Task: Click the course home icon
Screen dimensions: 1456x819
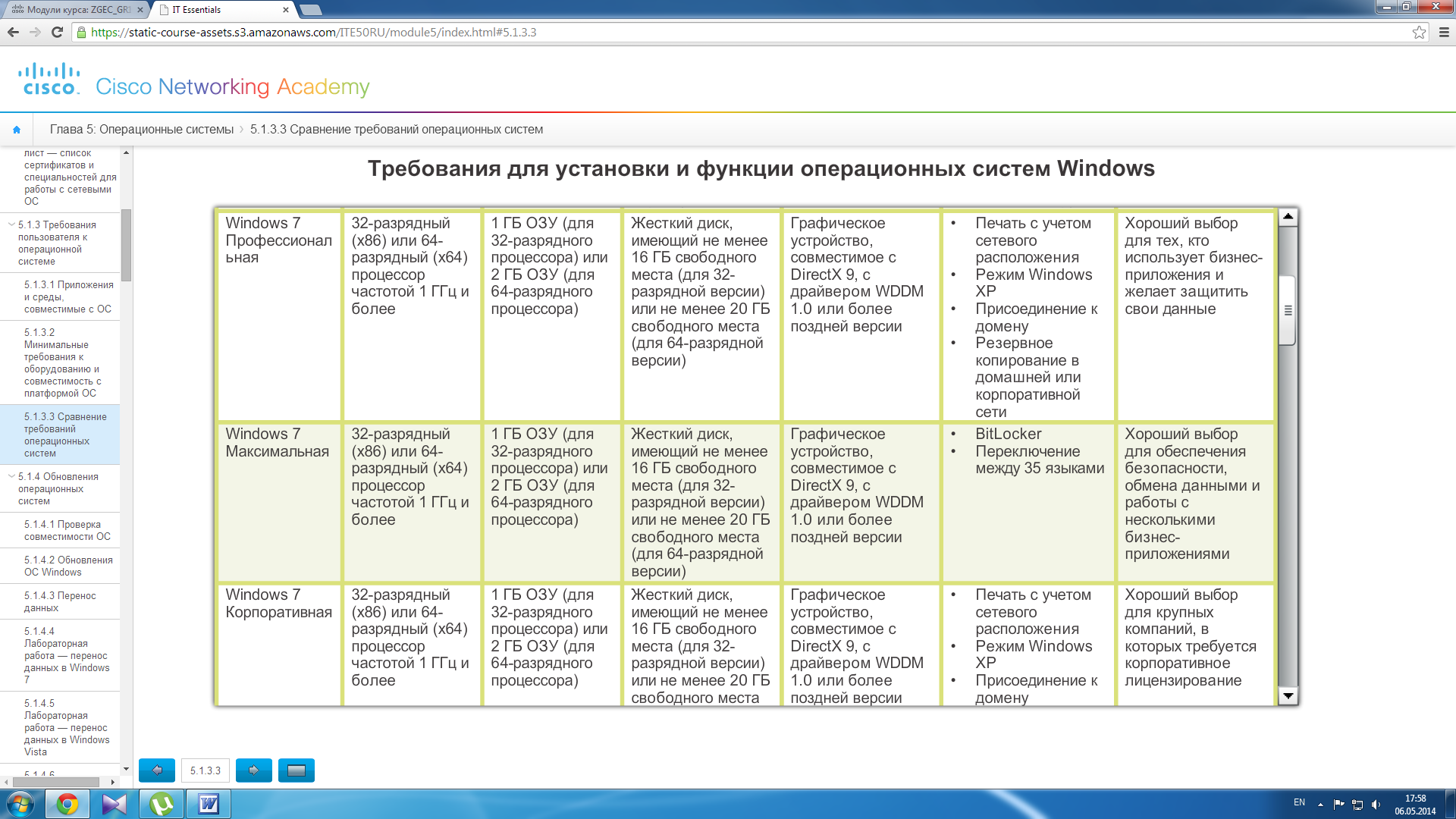Action: (x=17, y=130)
